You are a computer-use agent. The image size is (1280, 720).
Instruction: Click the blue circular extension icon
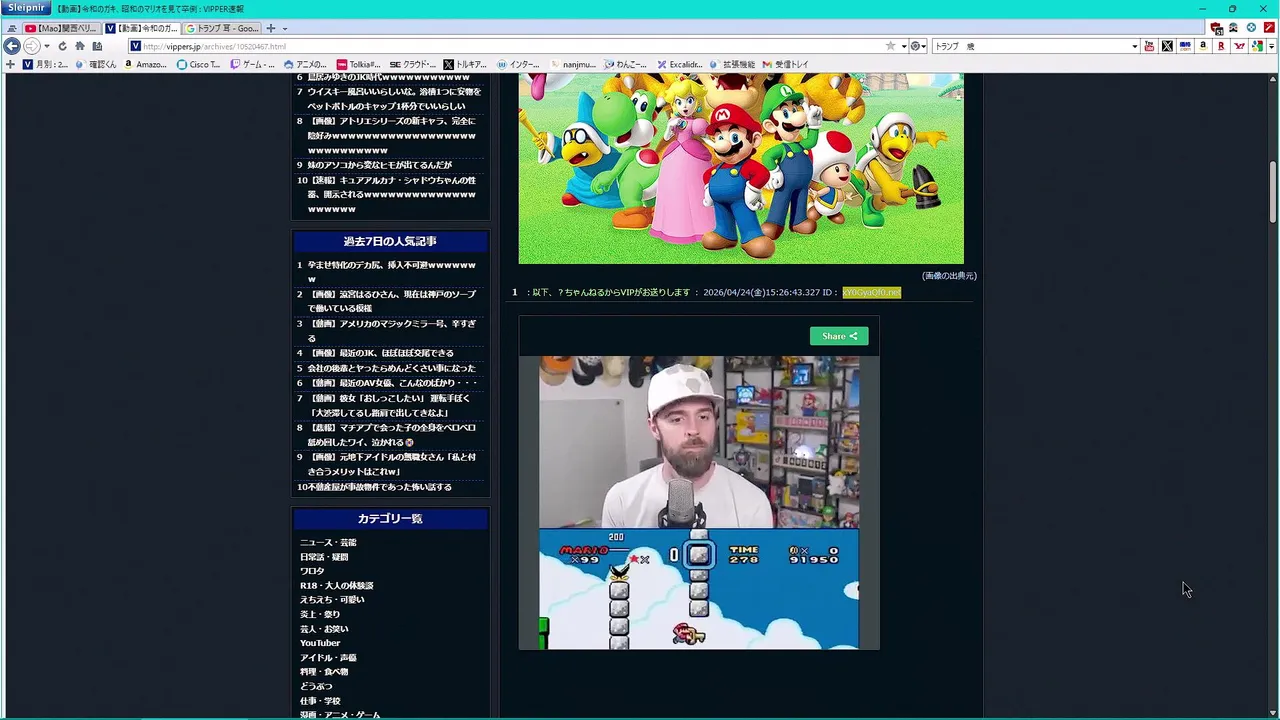point(1251,28)
